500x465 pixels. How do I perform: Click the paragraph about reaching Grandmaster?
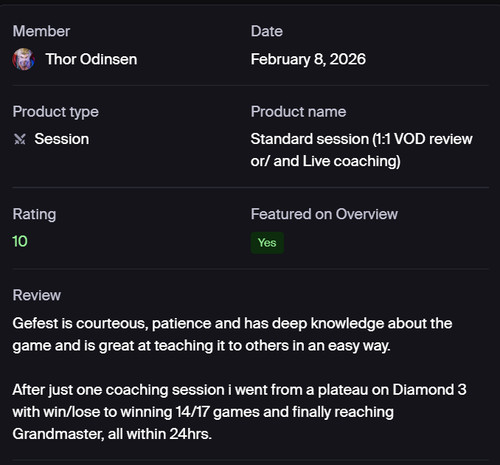pyautogui.click(x=239, y=412)
